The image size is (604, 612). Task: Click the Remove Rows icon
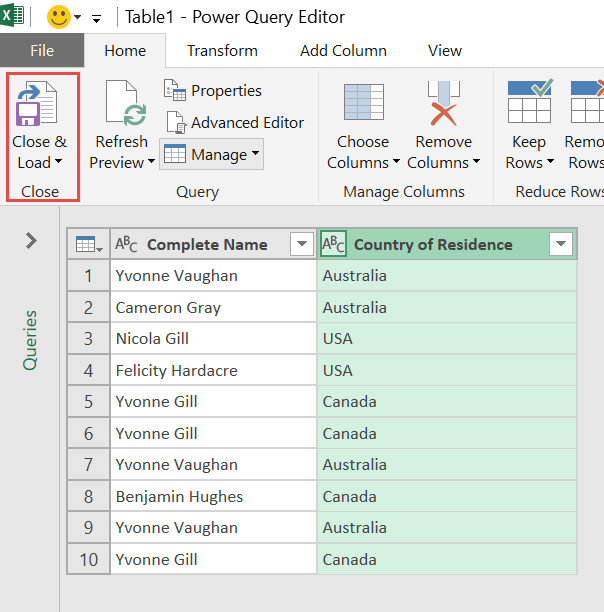(587, 101)
